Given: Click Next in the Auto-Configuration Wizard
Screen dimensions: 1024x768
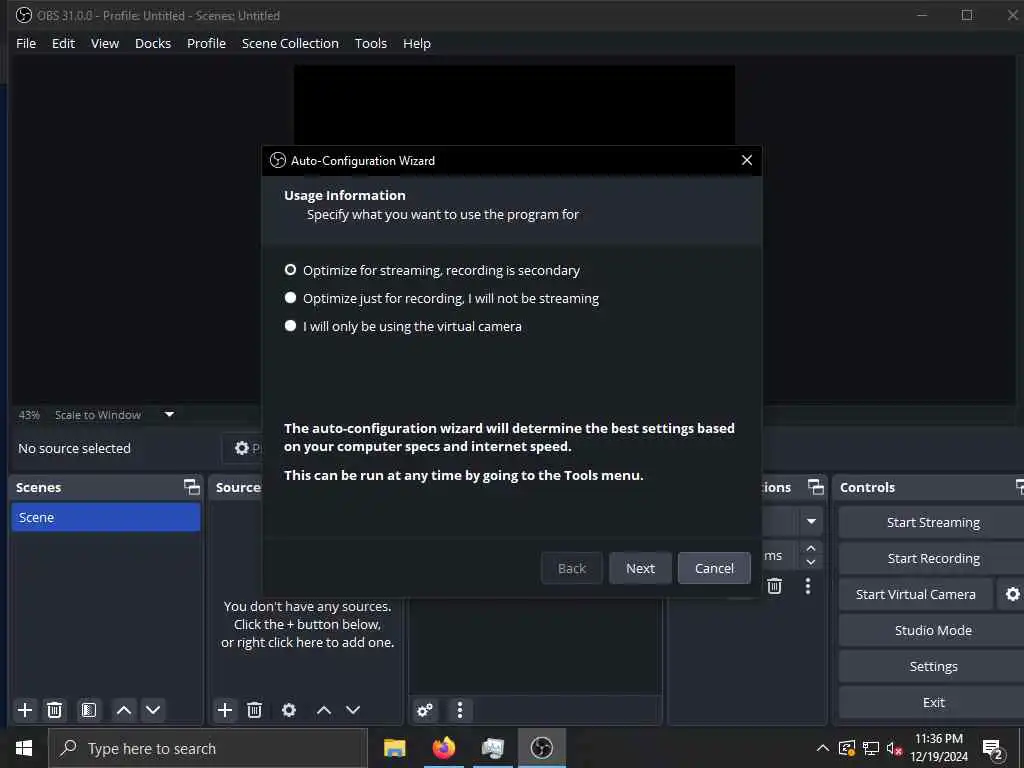Looking at the screenshot, I should [x=640, y=568].
